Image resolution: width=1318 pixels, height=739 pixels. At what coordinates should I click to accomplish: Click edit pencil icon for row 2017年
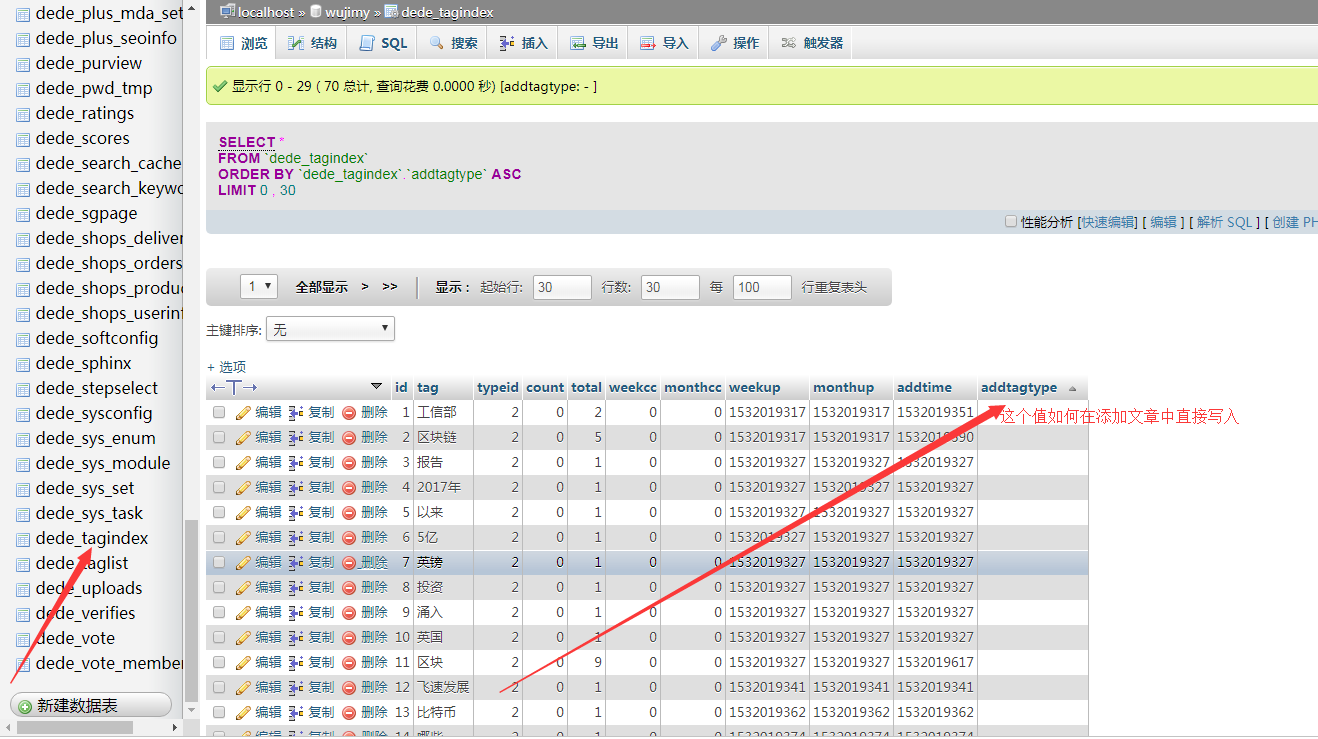tap(243, 487)
